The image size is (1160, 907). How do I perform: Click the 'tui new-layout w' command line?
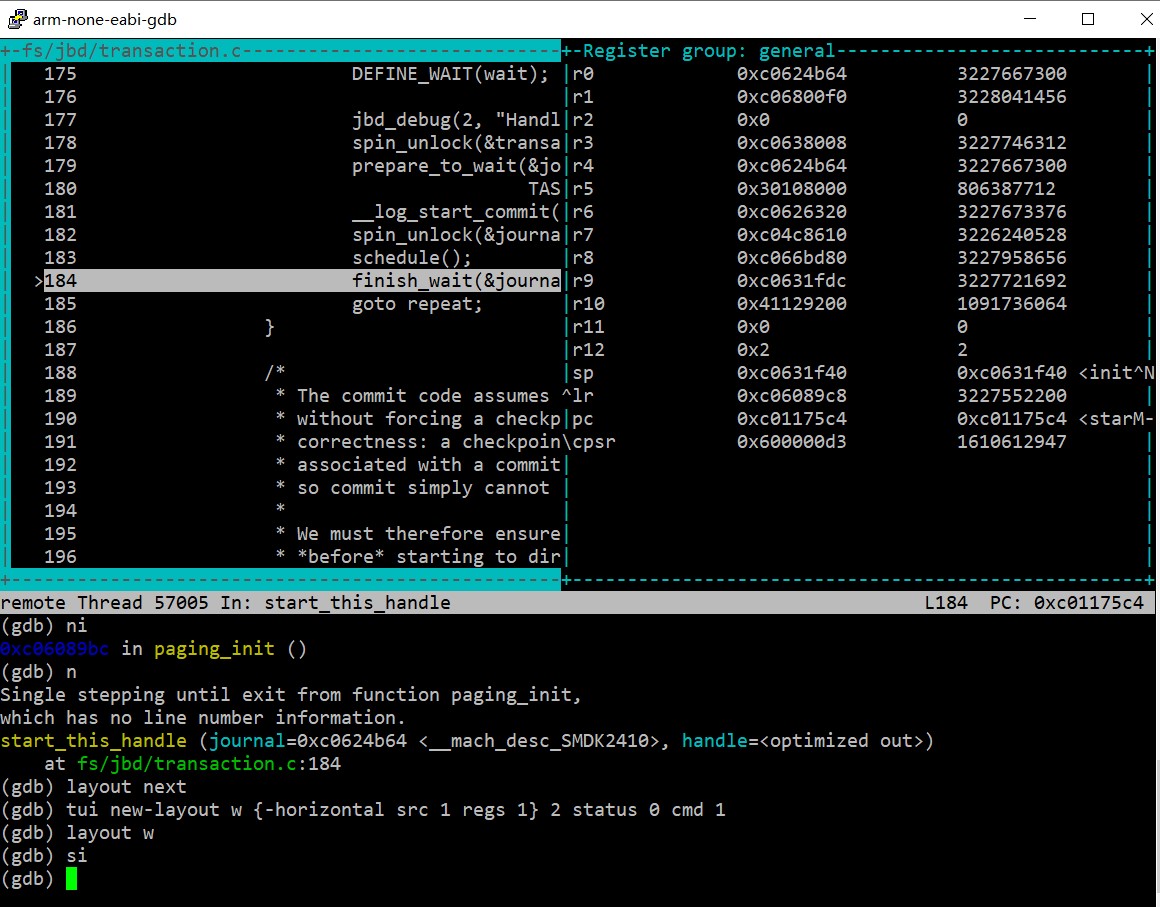coord(362,809)
